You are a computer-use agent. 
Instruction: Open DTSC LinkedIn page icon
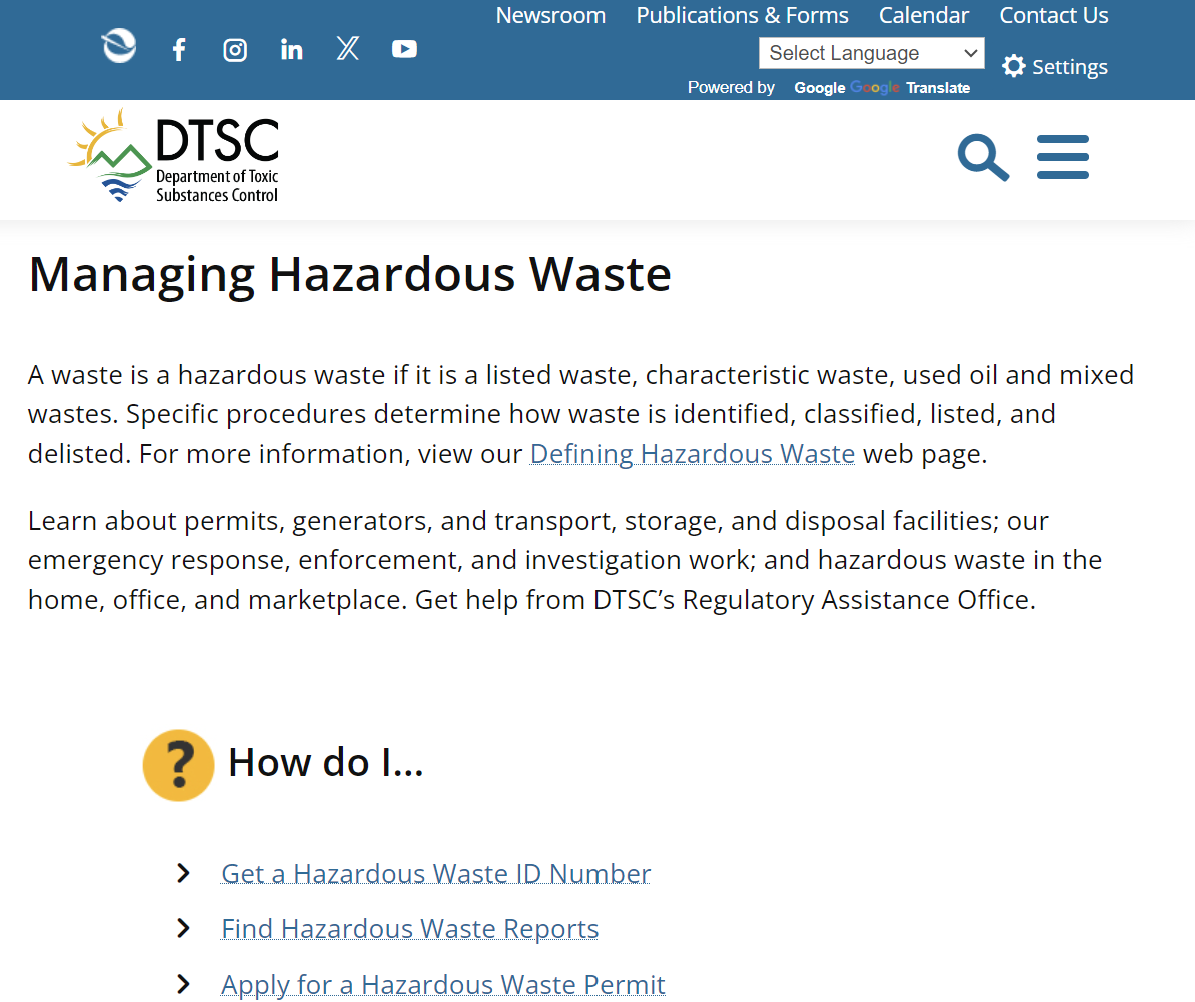coord(291,49)
